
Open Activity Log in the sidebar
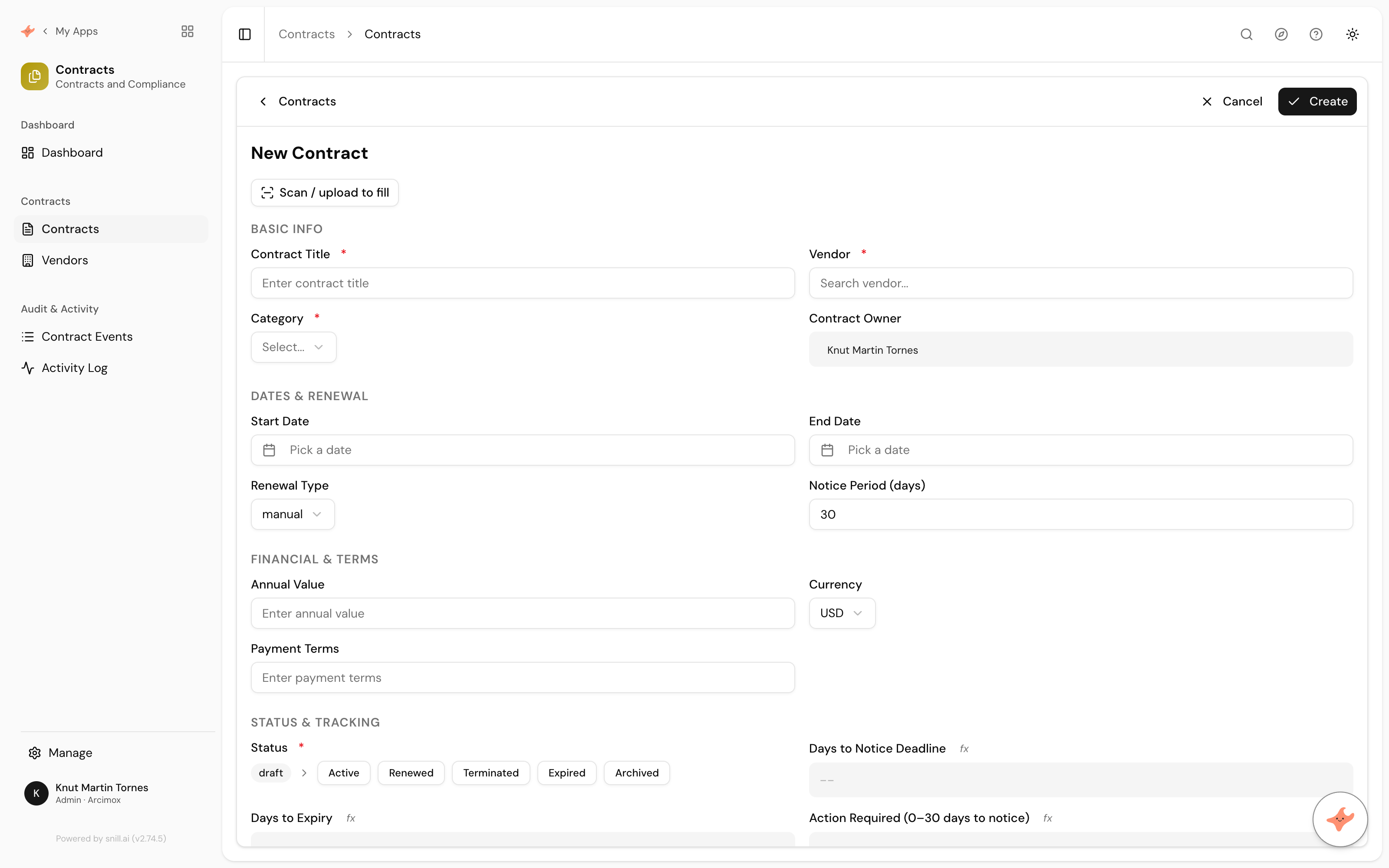(x=112, y=368)
